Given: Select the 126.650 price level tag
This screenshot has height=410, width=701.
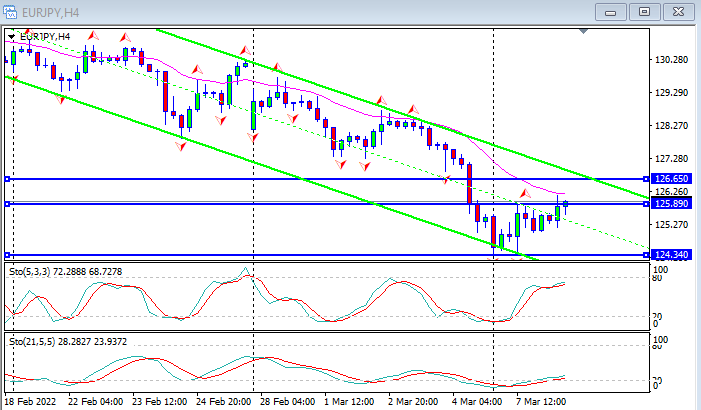Looking at the screenshot, I should [668, 179].
